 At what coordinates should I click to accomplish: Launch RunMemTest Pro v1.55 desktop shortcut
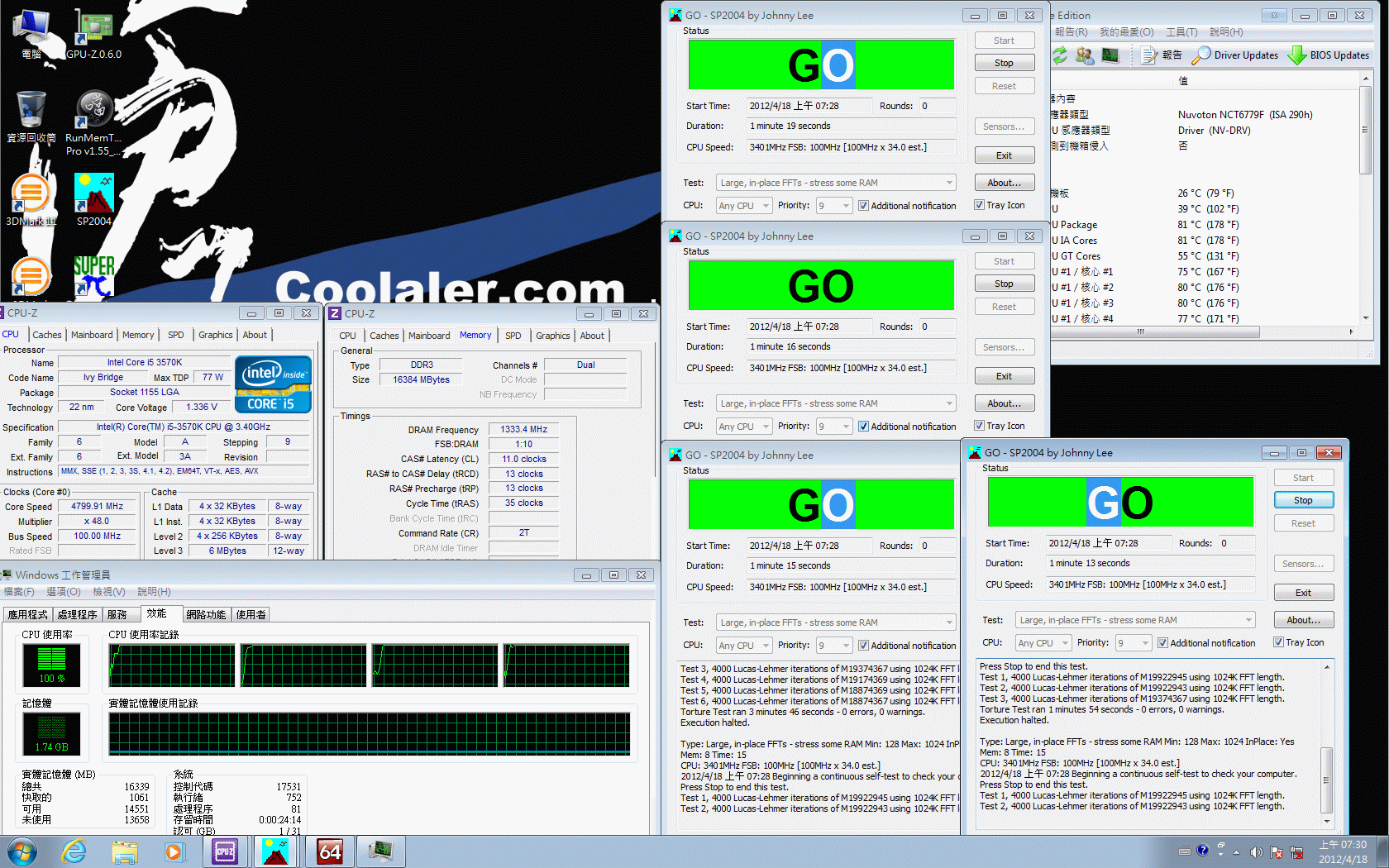coord(93,123)
